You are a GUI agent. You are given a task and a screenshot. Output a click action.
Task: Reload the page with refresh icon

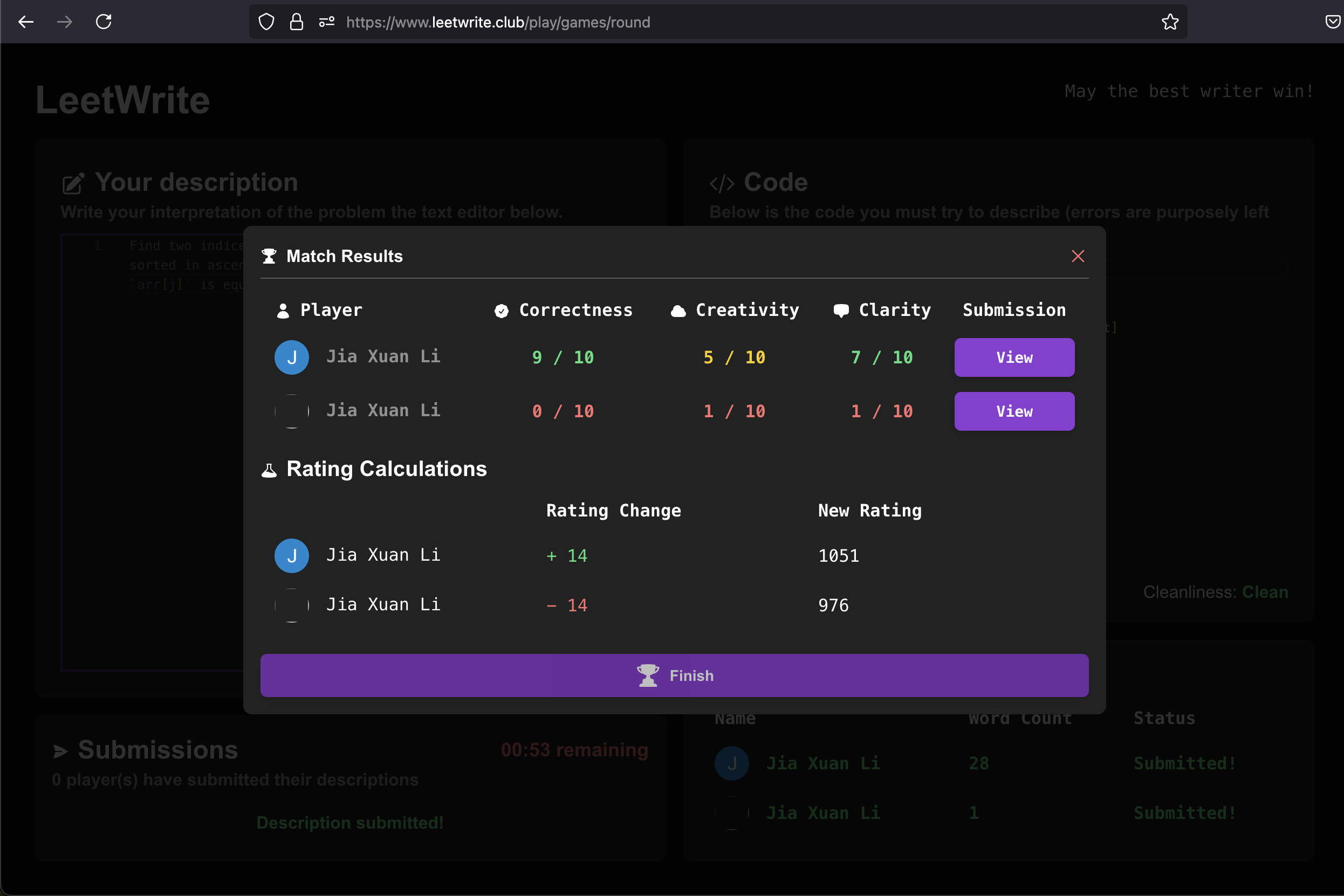point(104,22)
